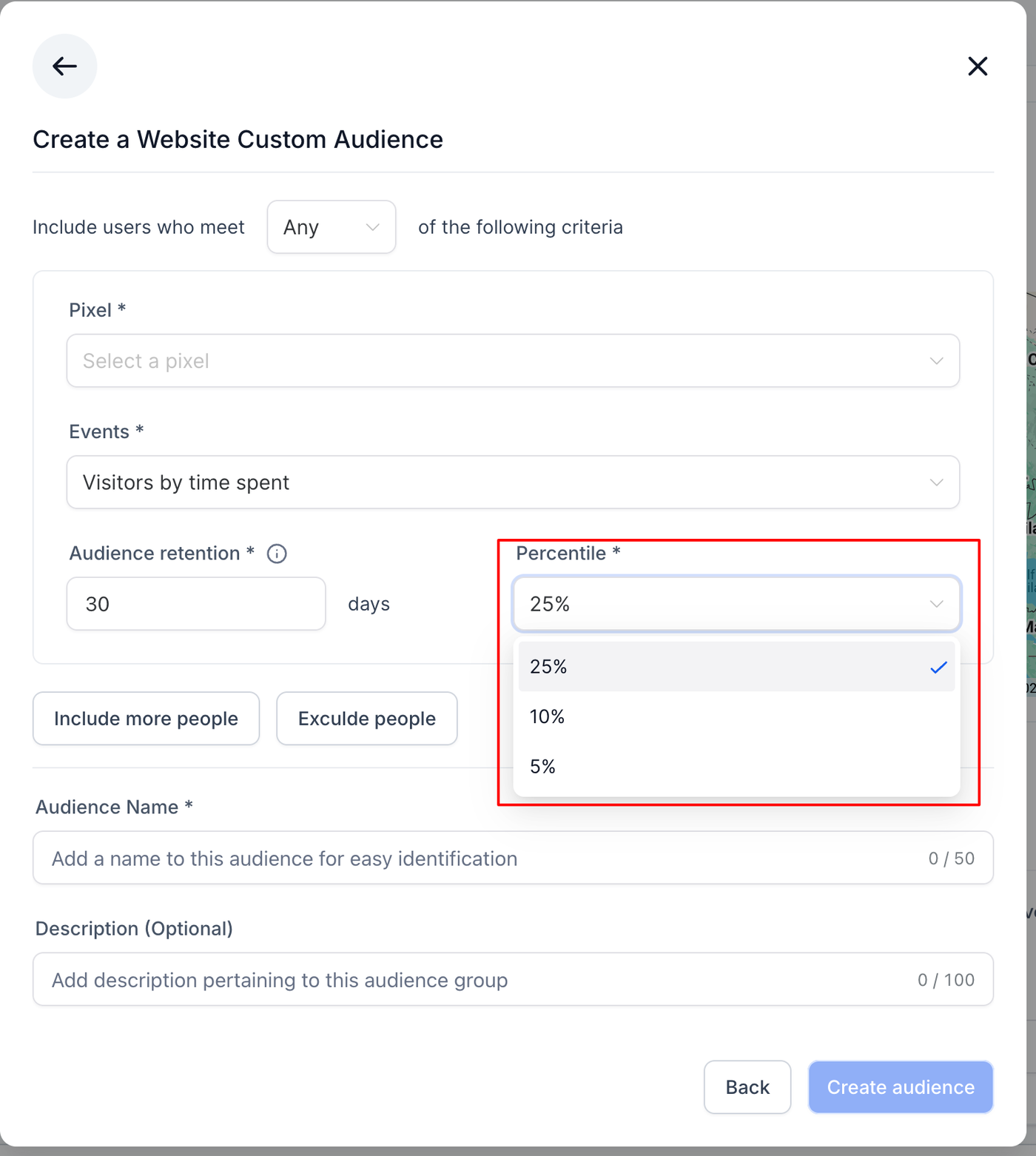The width and height of the screenshot is (1036, 1156).
Task: Collapse the Percentile dropdown field
Action: click(736, 604)
